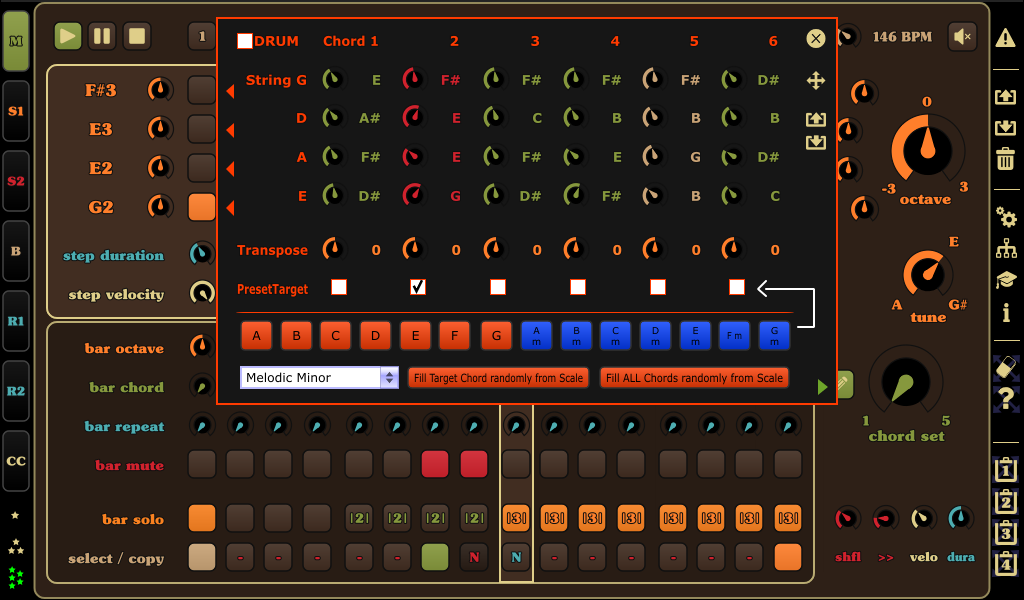Click the tune knob

[x=927, y=274]
